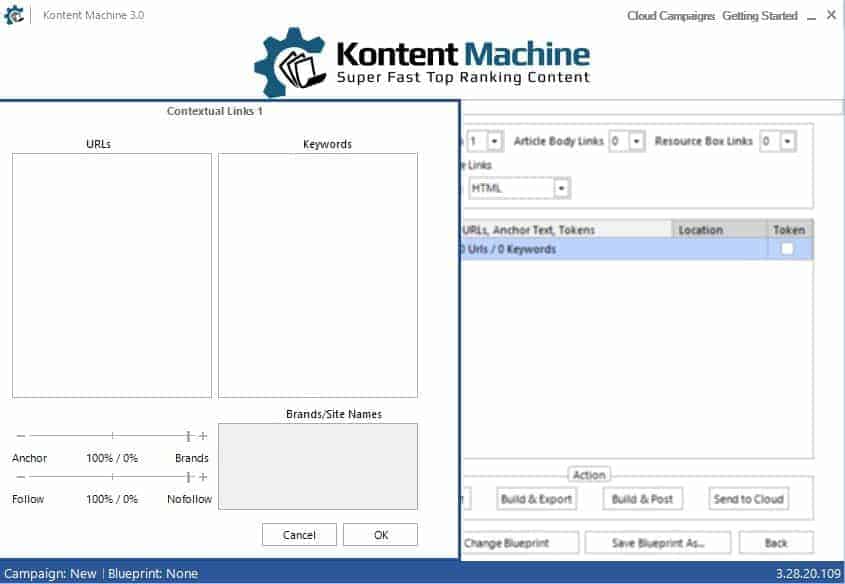Open the Resource Box Links dropdown
845x584 pixels.
tap(787, 141)
